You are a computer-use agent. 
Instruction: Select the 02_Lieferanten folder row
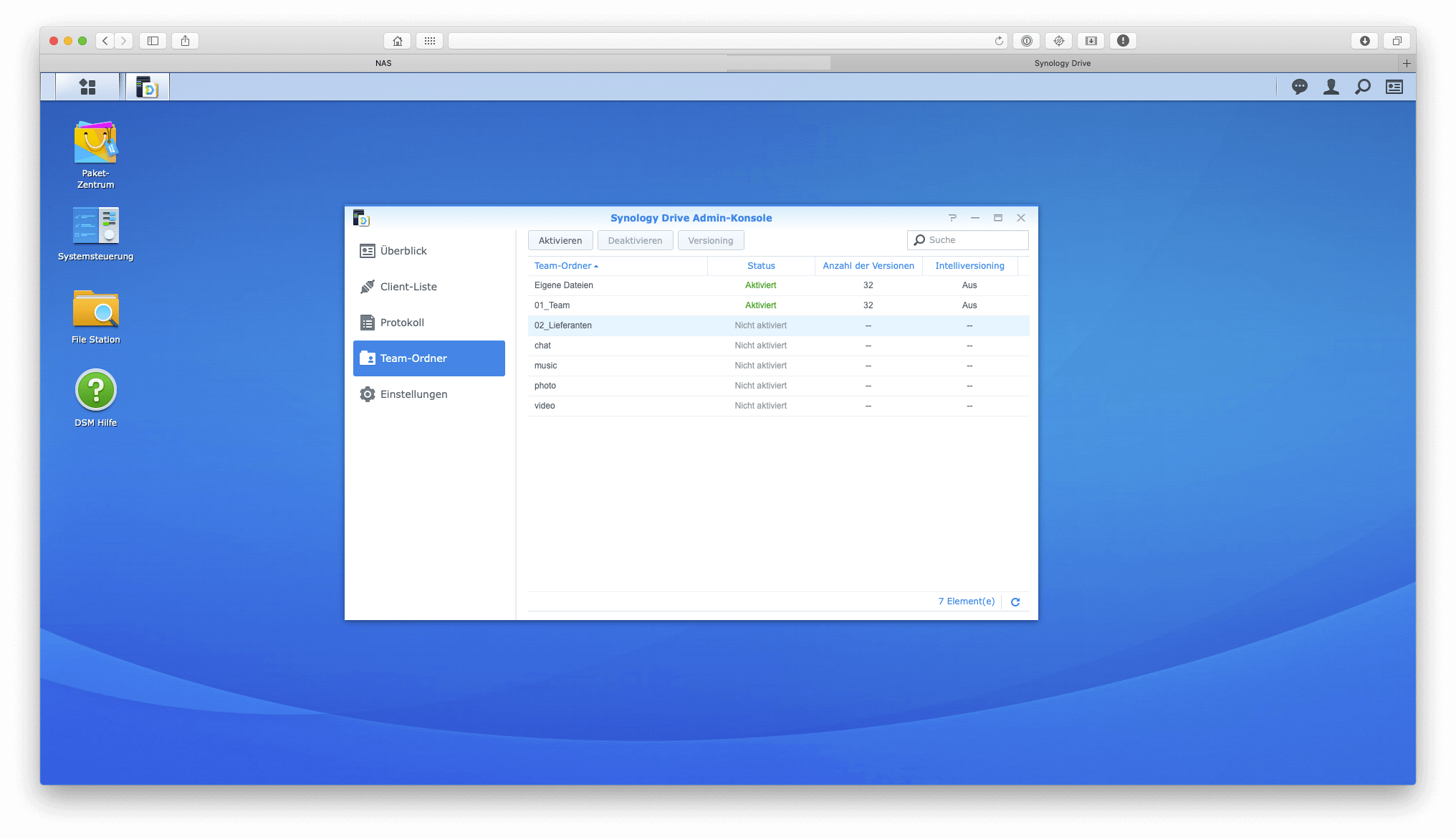point(778,325)
